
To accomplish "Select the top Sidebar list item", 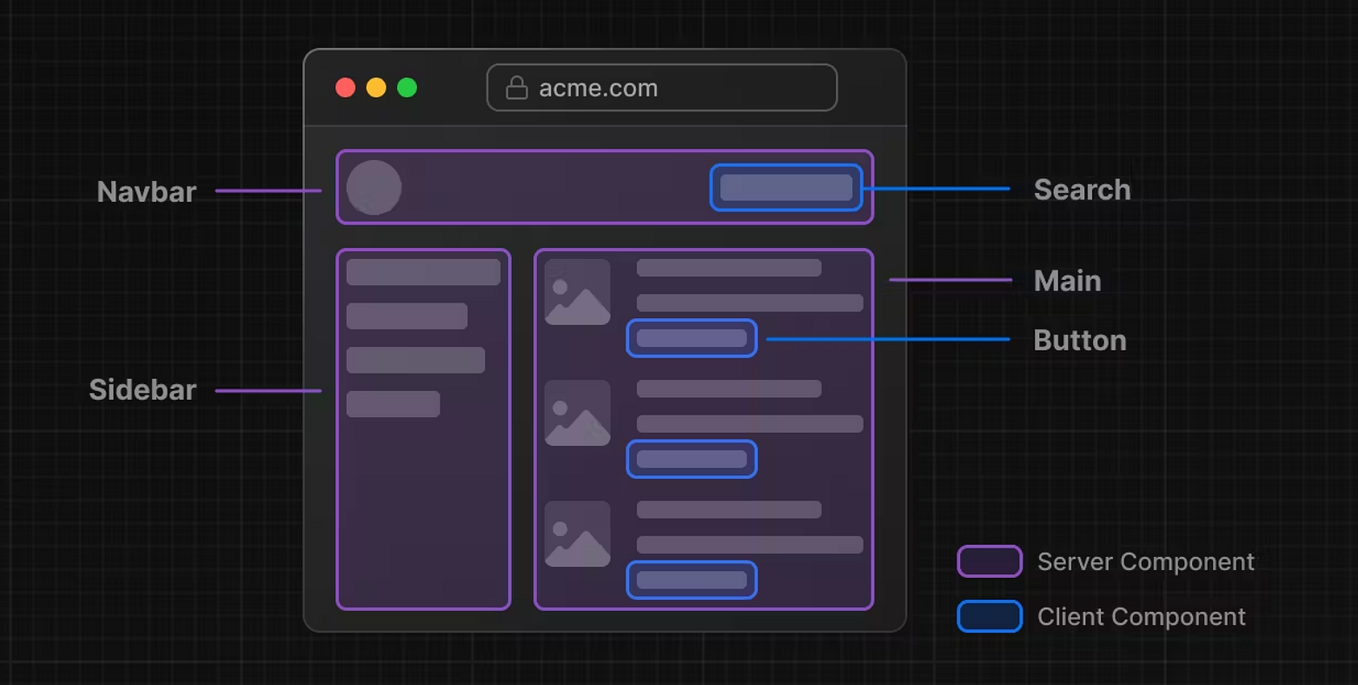I will coord(423,271).
